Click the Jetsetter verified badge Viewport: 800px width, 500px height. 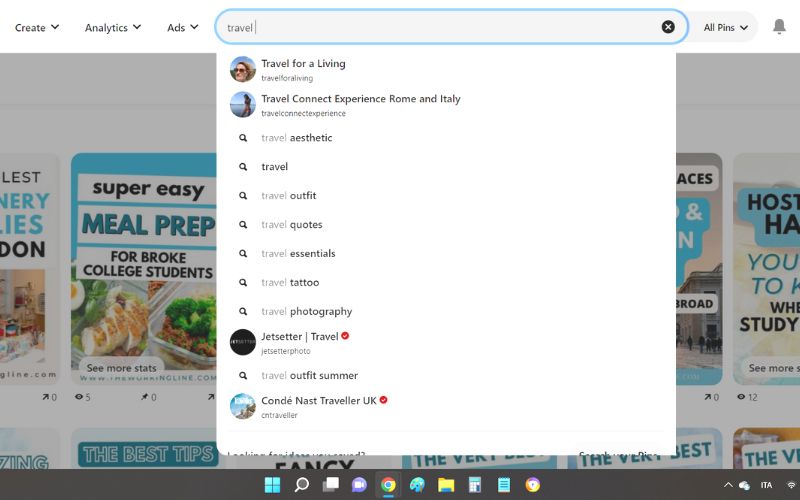coord(345,336)
